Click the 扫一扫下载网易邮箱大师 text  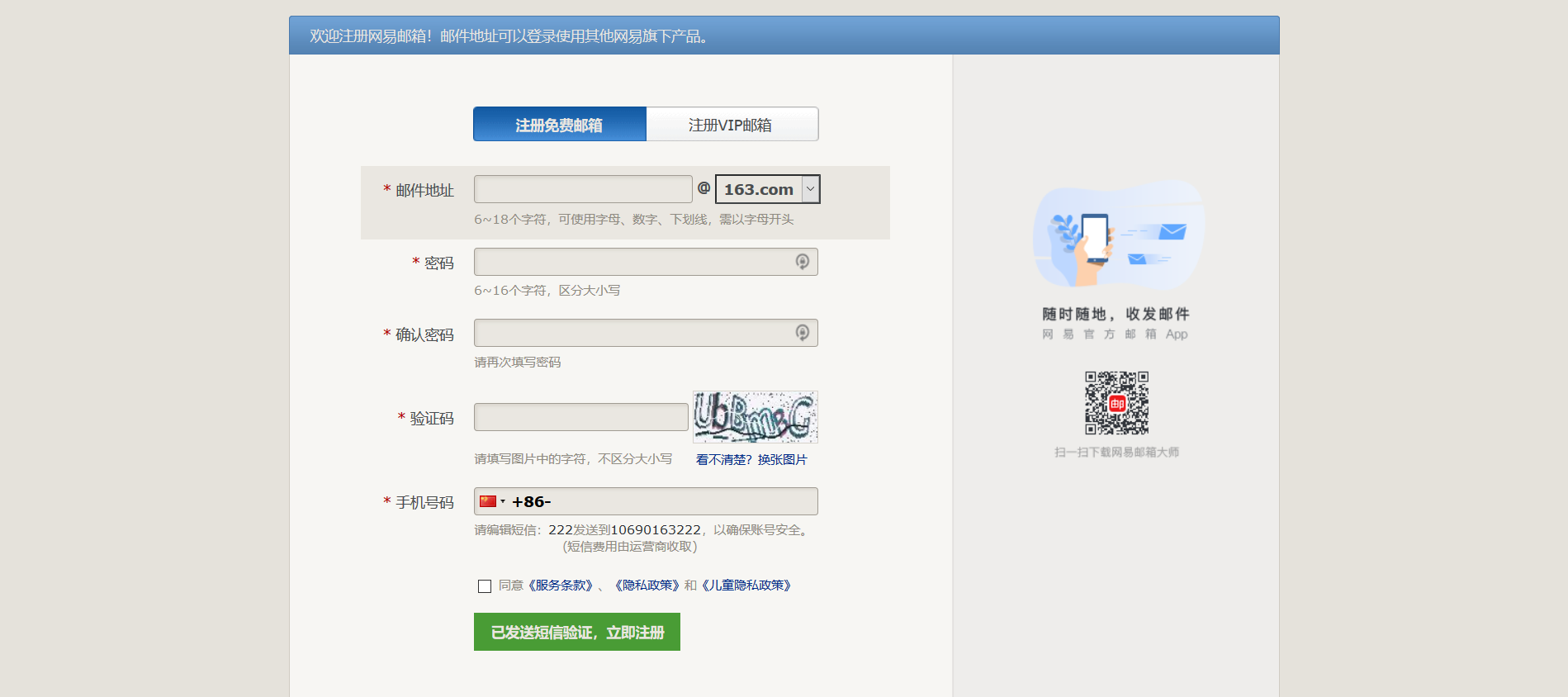pos(1116,453)
